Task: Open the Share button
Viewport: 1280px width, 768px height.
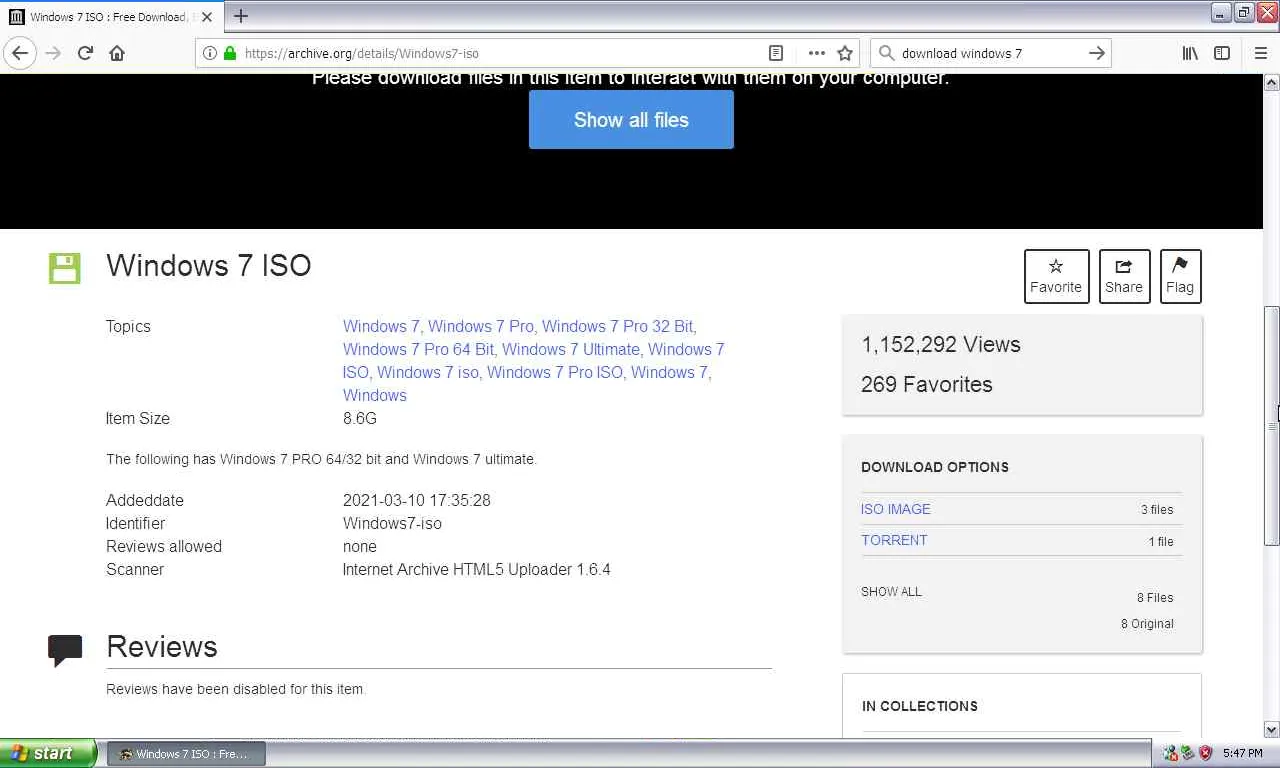Action: point(1124,276)
